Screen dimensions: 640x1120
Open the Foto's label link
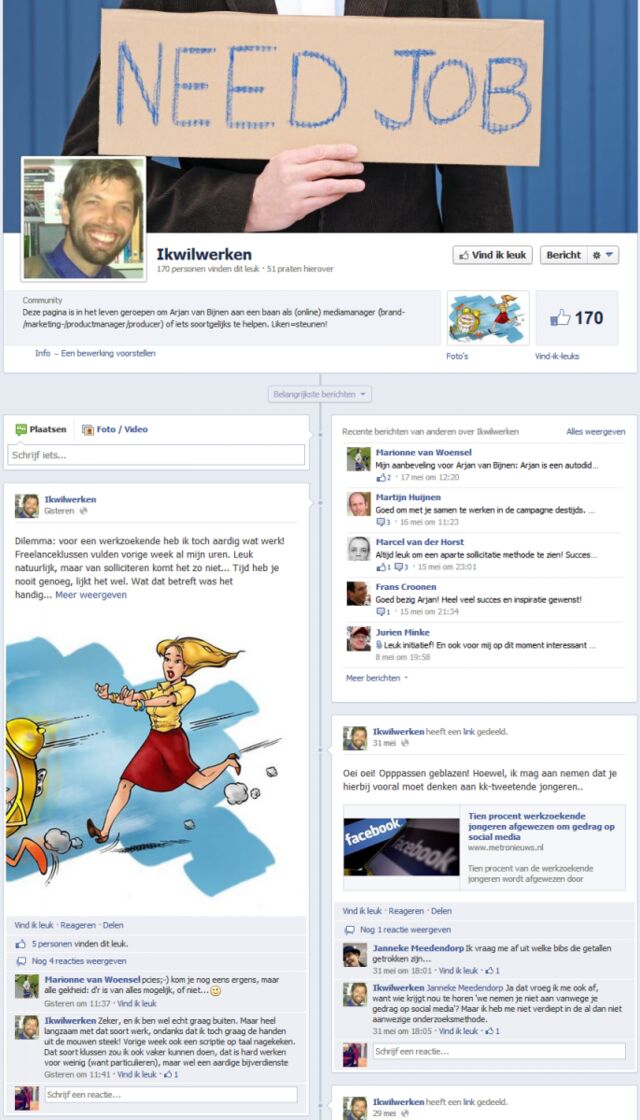coord(457,356)
